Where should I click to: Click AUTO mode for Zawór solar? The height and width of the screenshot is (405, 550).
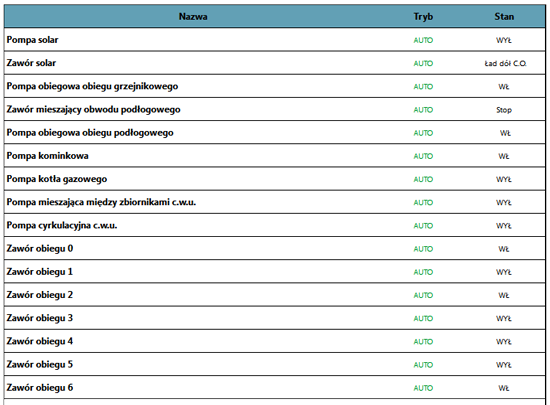[x=423, y=63]
